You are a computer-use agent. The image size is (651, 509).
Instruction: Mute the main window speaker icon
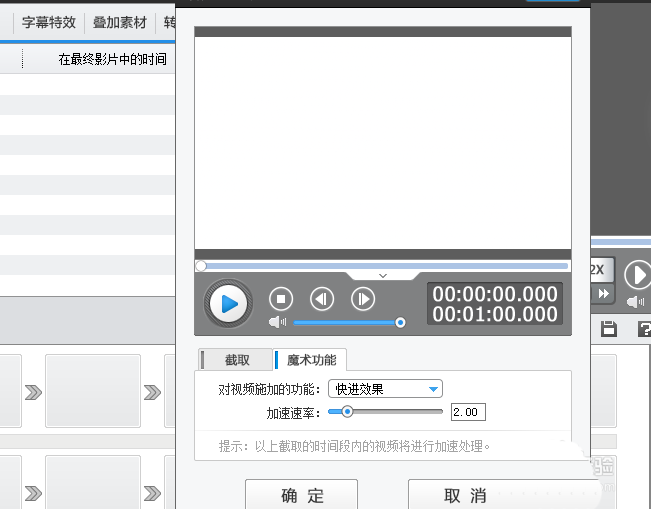click(x=635, y=302)
